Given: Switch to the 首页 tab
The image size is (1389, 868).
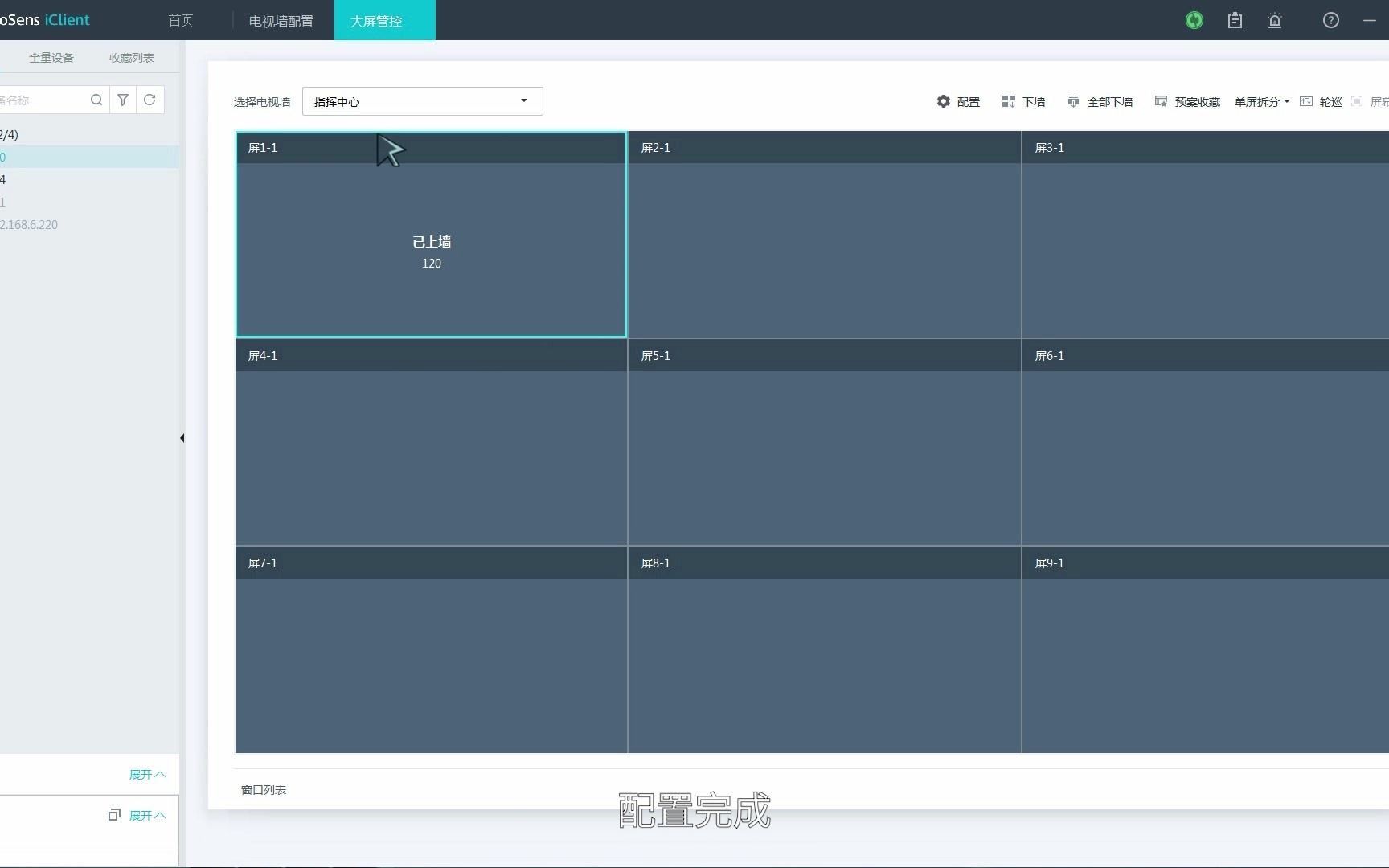Looking at the screenshot, I should 181,20.
